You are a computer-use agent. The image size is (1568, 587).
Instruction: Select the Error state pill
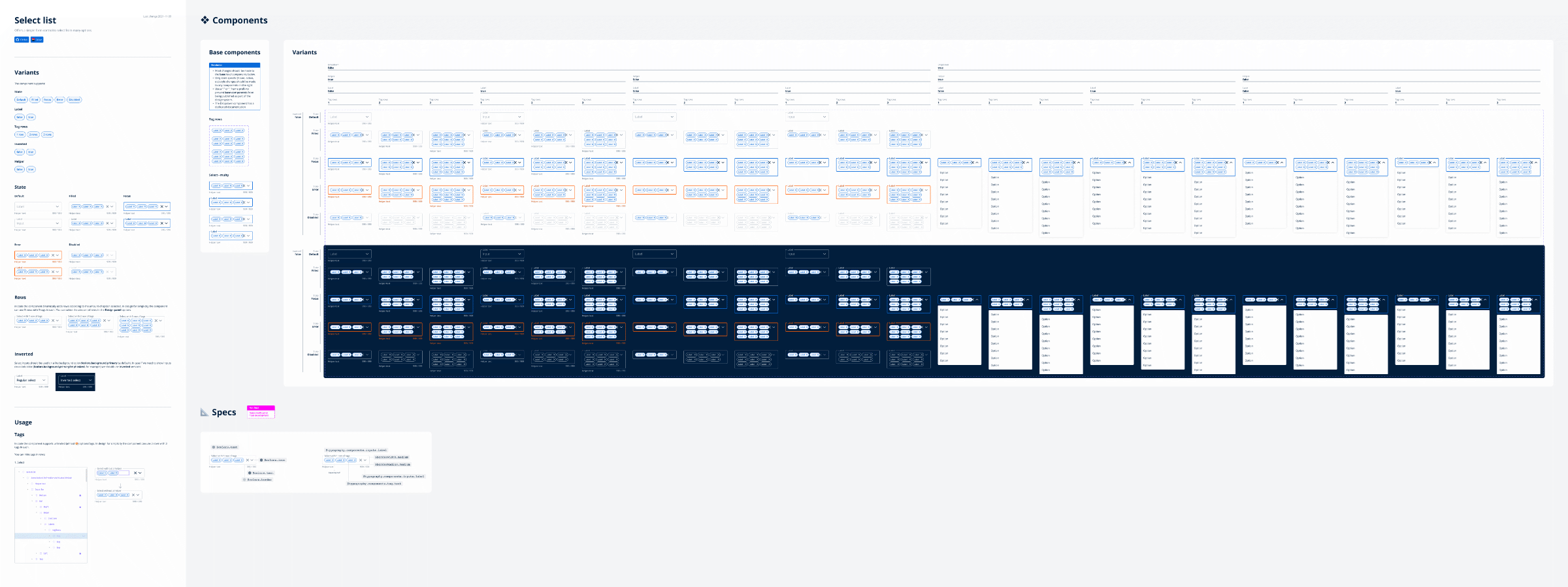pos(59,100)
